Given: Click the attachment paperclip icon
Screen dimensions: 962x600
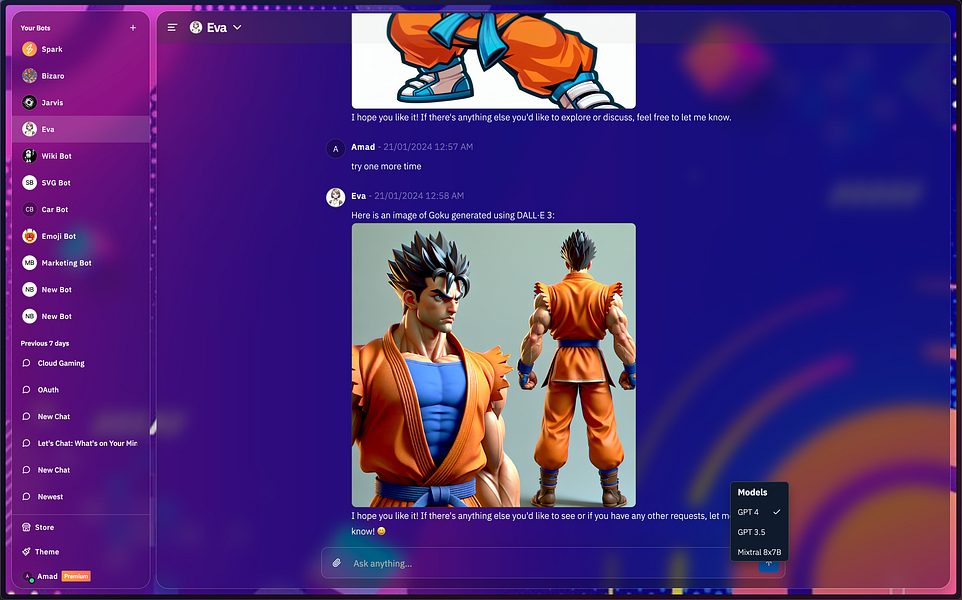Looking at the screenshot, I should (x=337, y=563).
